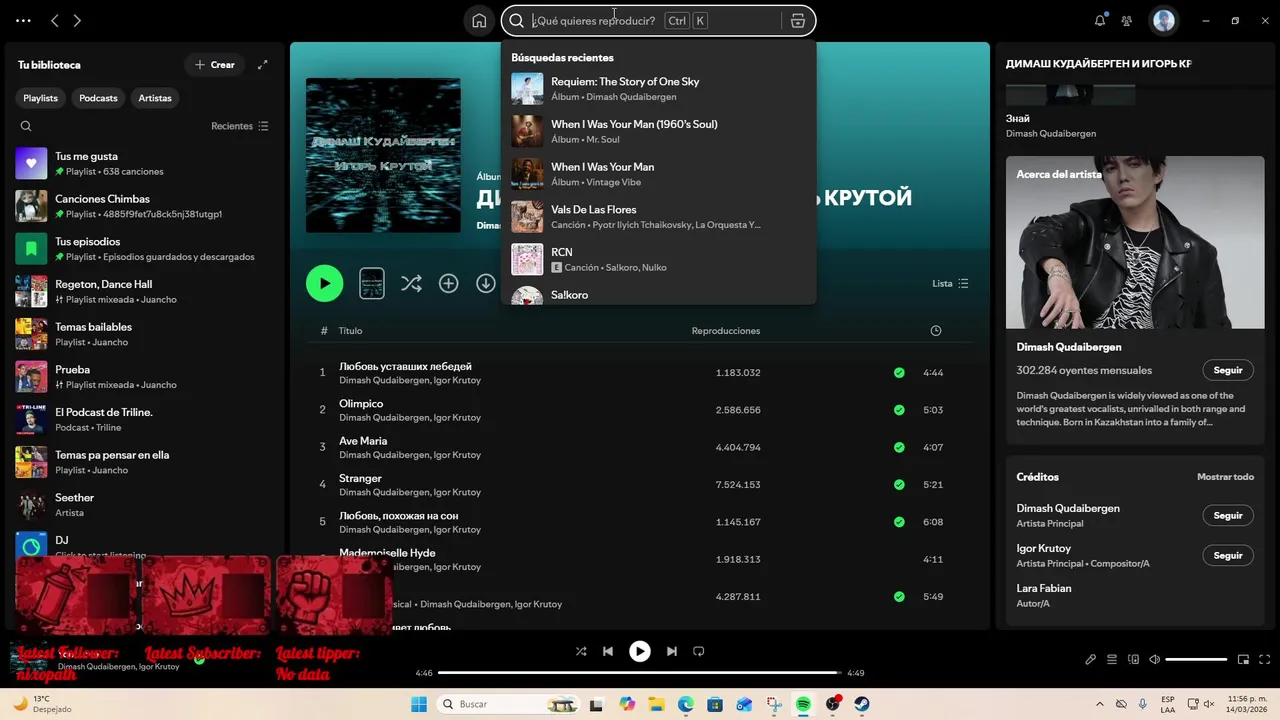This screenshot has width=1280, height=720.
Task: Open recent search Requiem: The Story of One Sky
Action: point(658,88)
